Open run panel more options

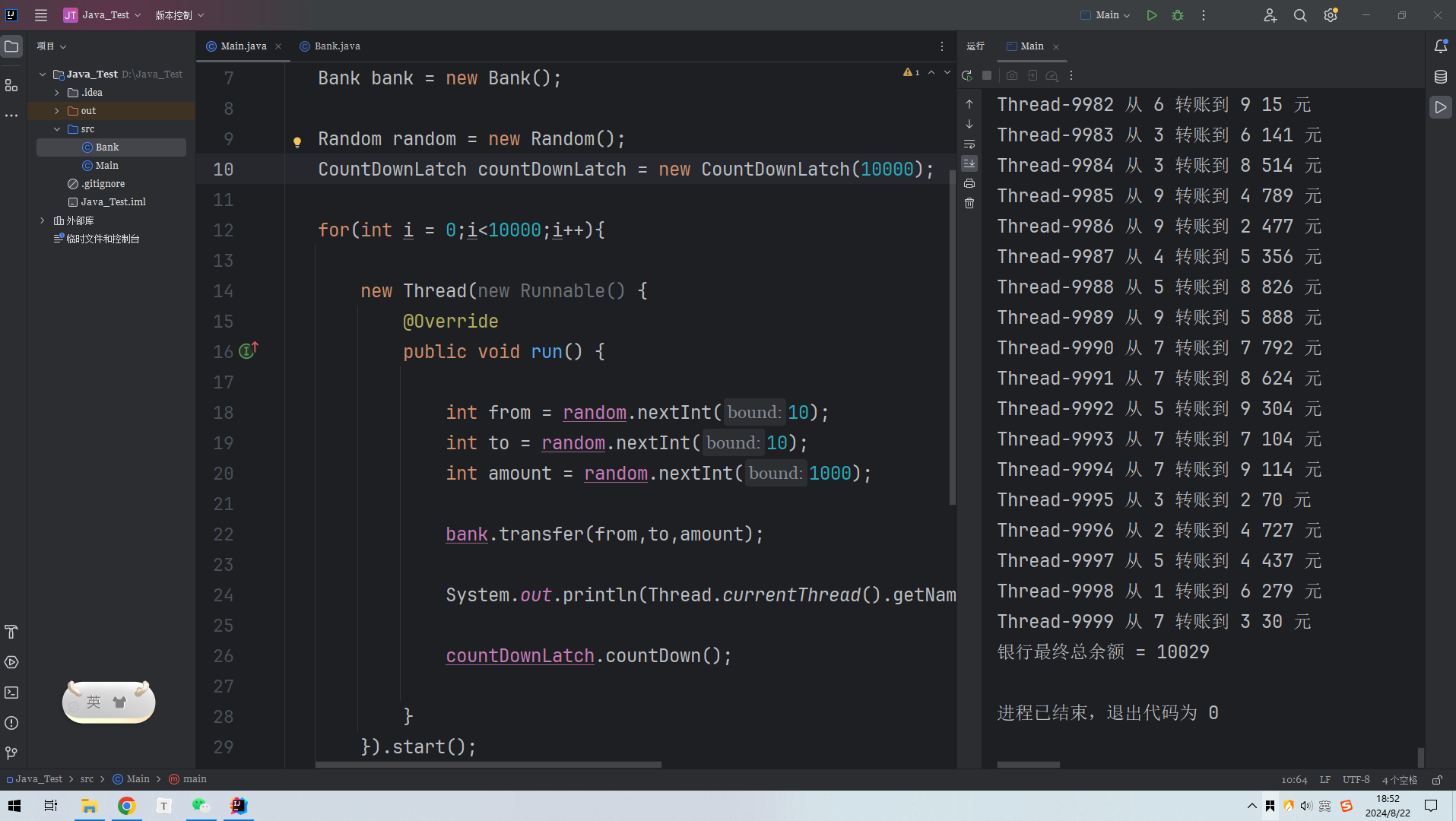[x=1071, y=75]
